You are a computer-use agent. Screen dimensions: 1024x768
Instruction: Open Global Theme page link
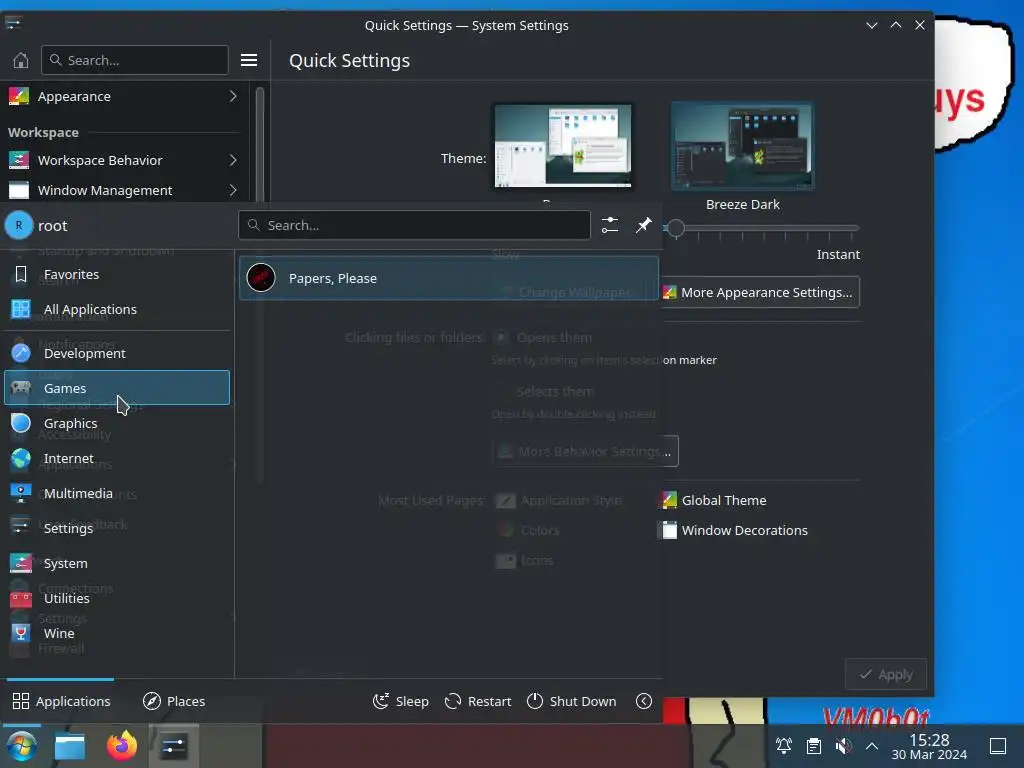click(x=714, y=500)
